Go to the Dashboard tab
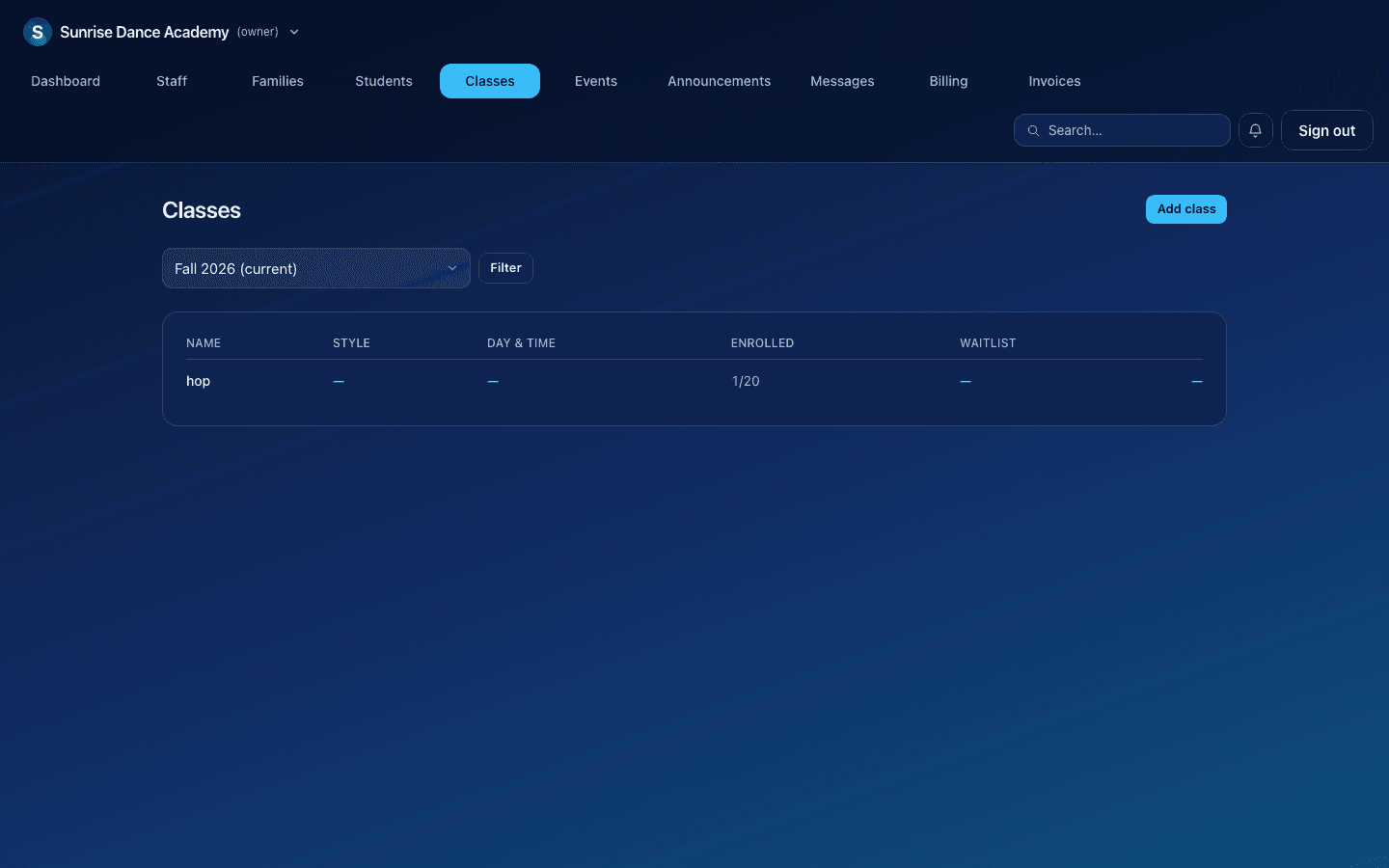 pos(66,81)
